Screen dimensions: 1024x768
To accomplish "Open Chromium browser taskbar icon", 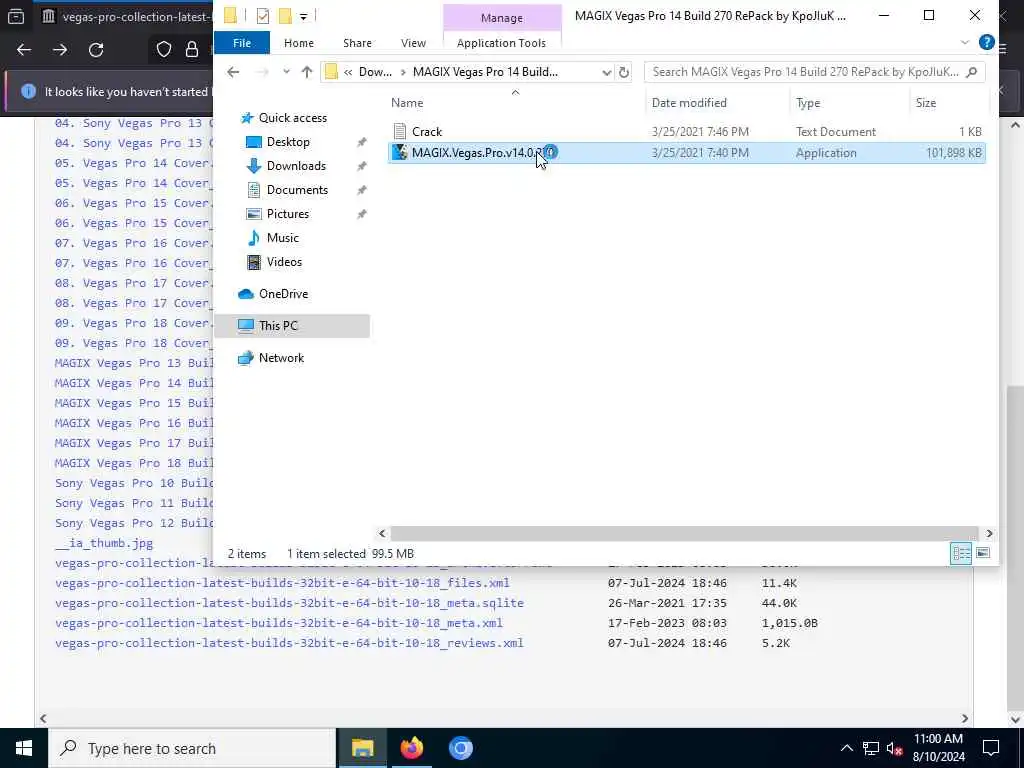I will point(460,748).
